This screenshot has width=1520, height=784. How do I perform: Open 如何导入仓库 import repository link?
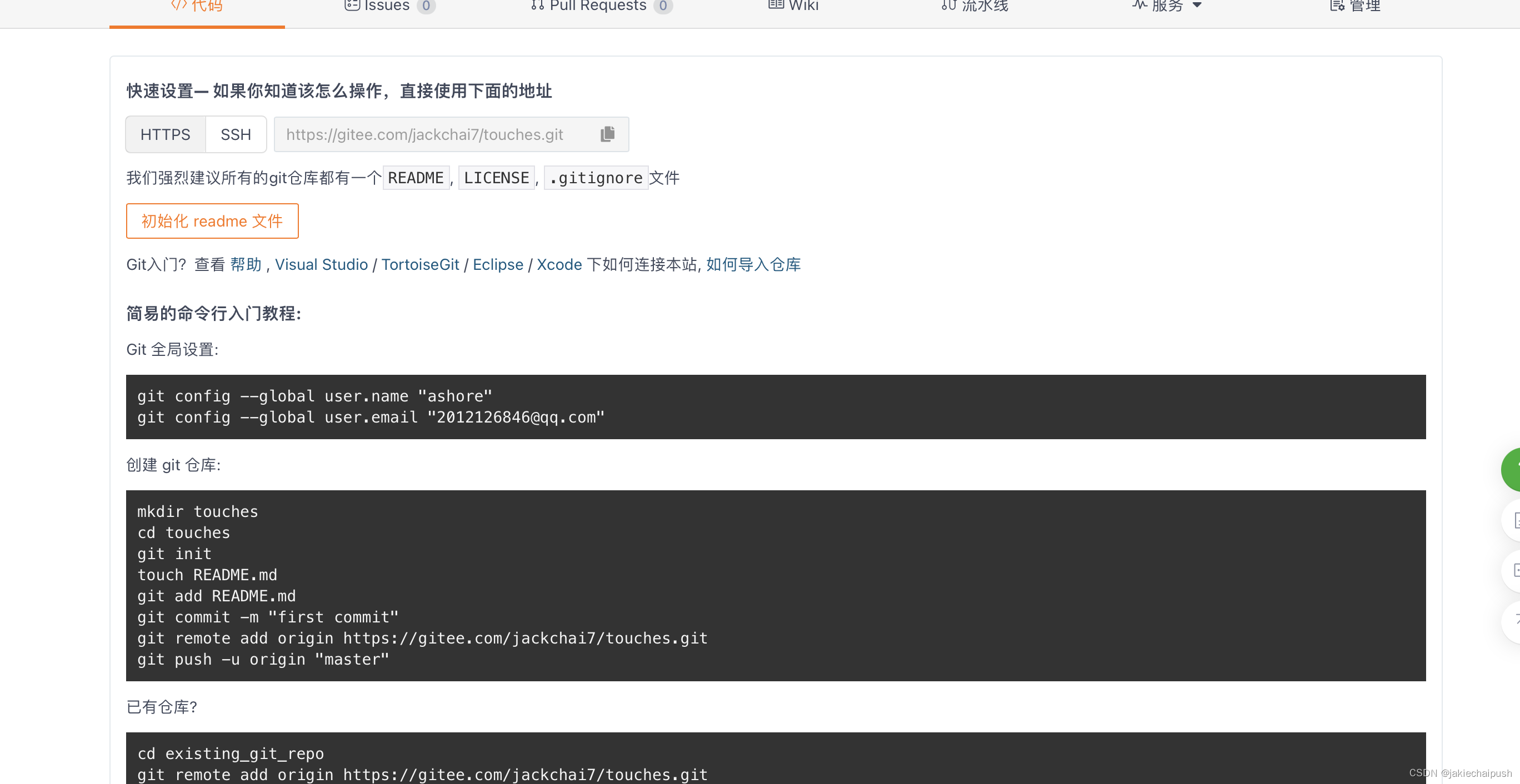[x=753, y=264]
